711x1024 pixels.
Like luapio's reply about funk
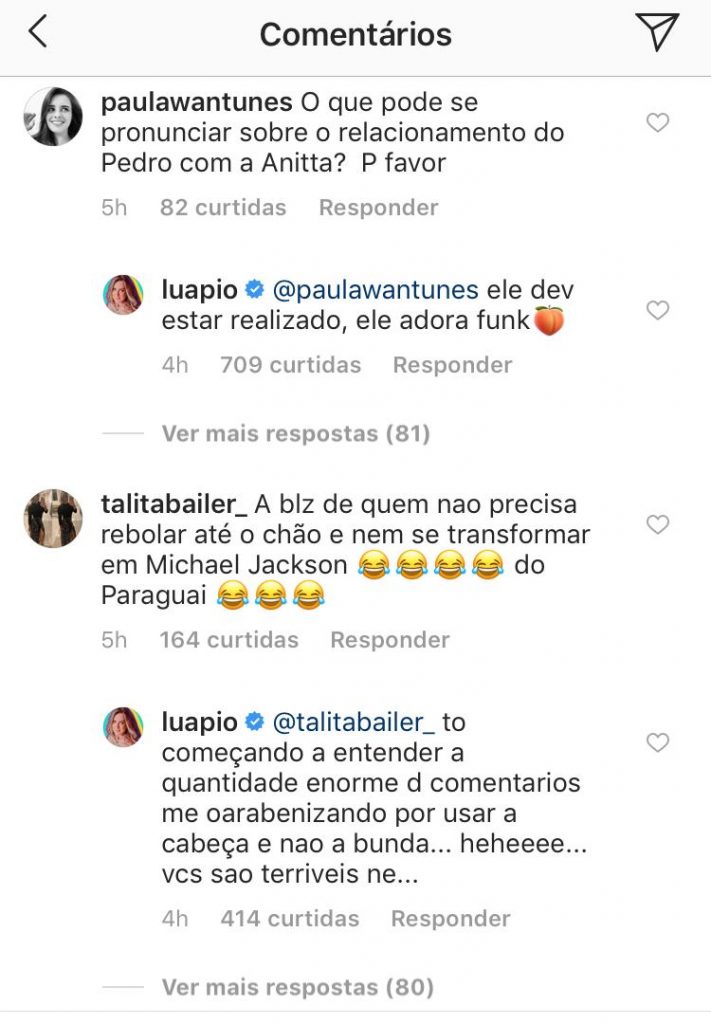click(x=657, y=311)
